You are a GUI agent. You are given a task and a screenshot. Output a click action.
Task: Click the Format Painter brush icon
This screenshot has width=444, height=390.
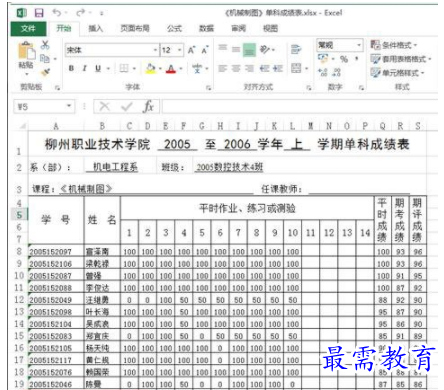[45, 72]
